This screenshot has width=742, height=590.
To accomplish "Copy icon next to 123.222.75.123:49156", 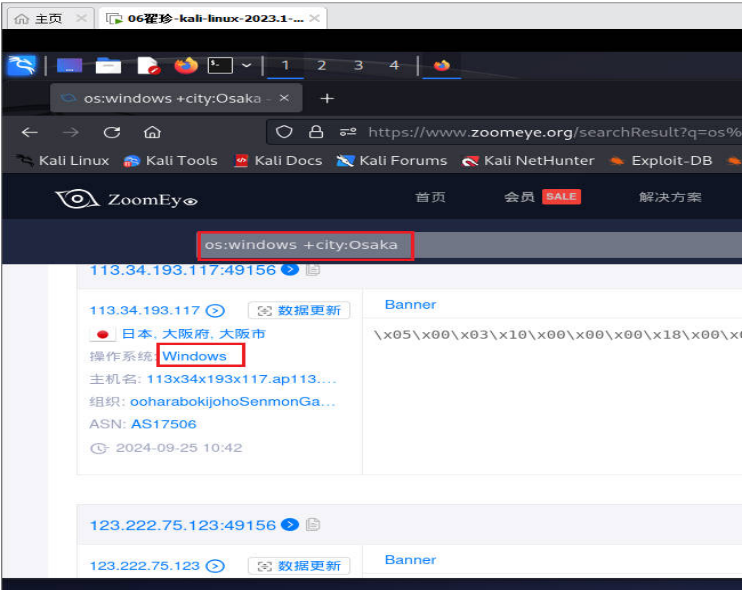I will click(x=313, y=525).
